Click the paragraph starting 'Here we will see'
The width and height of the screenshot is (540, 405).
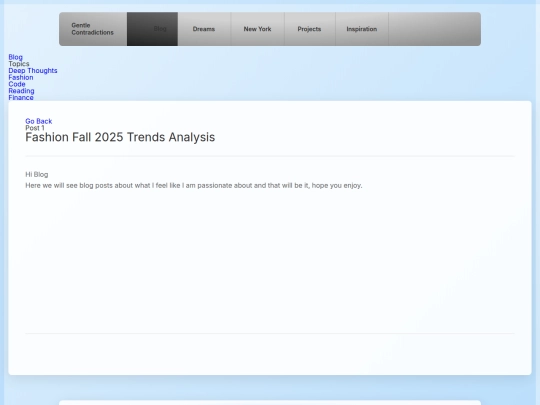click(194, 186)
